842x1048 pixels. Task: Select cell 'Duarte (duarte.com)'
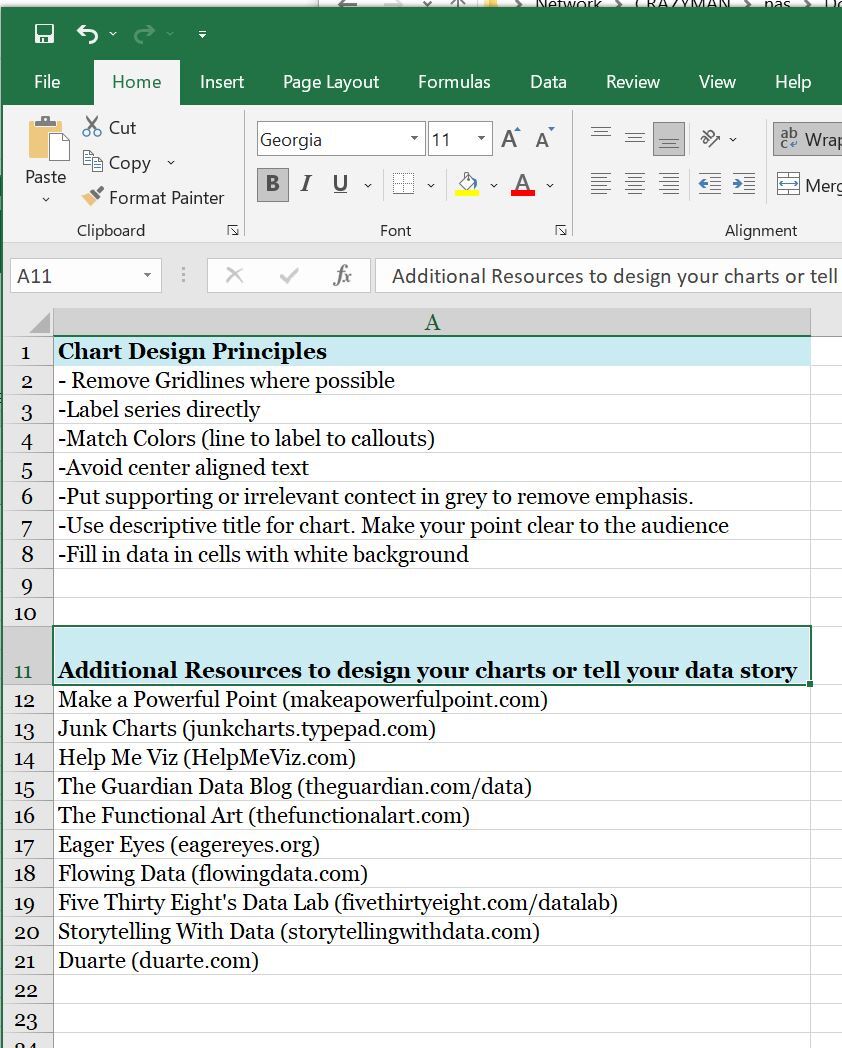point(432,960)
